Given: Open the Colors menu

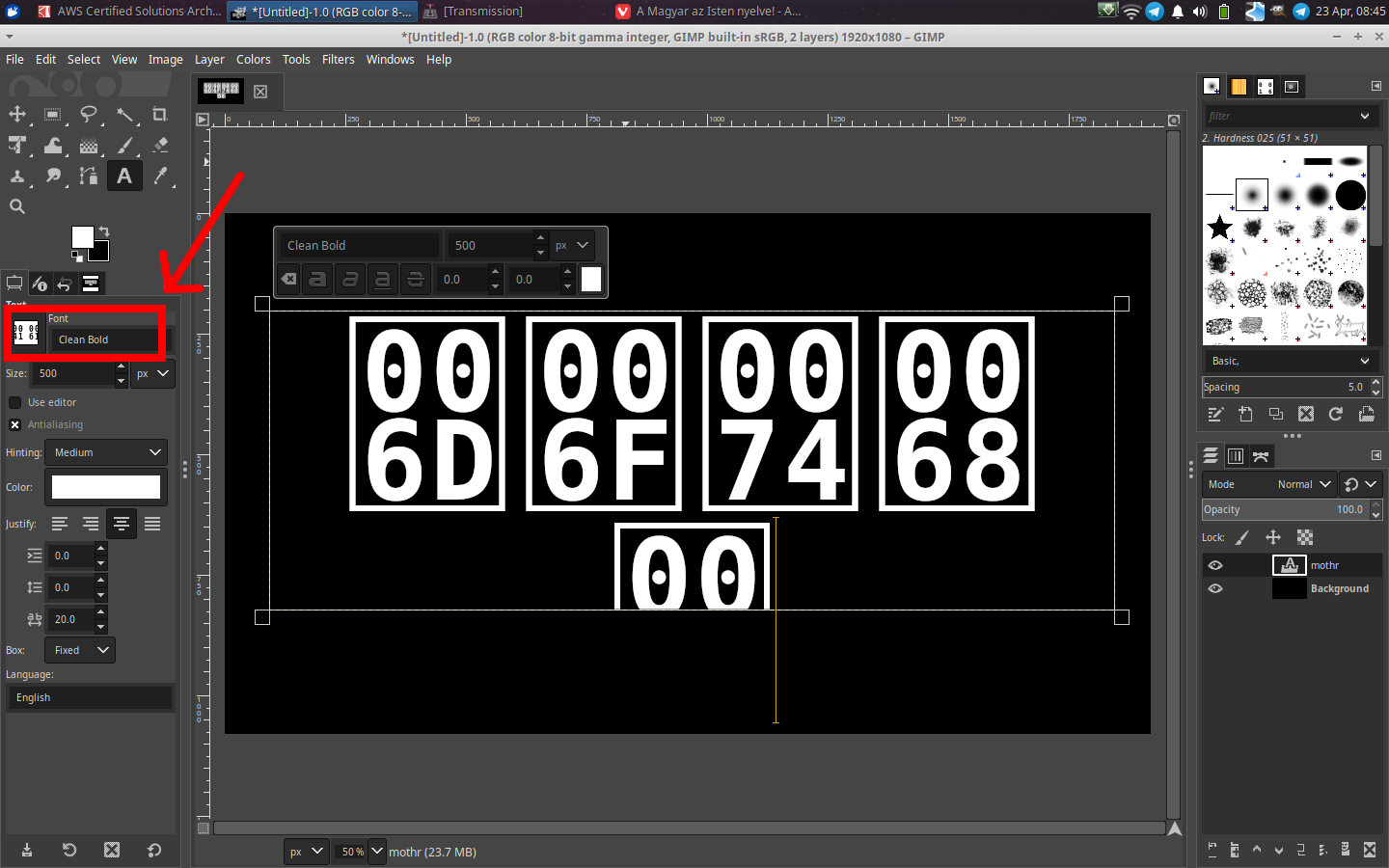Looking at the screenshot, I should 253,60.
